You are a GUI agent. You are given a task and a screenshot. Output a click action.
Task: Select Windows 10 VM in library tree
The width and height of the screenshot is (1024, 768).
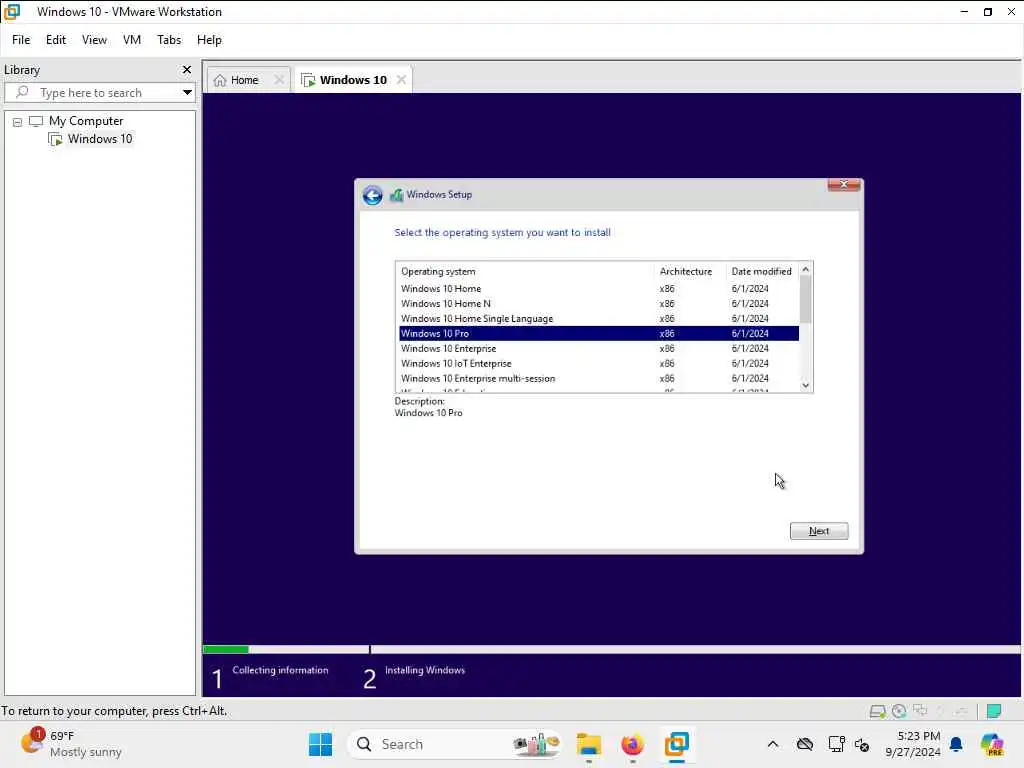coord(99,138)
